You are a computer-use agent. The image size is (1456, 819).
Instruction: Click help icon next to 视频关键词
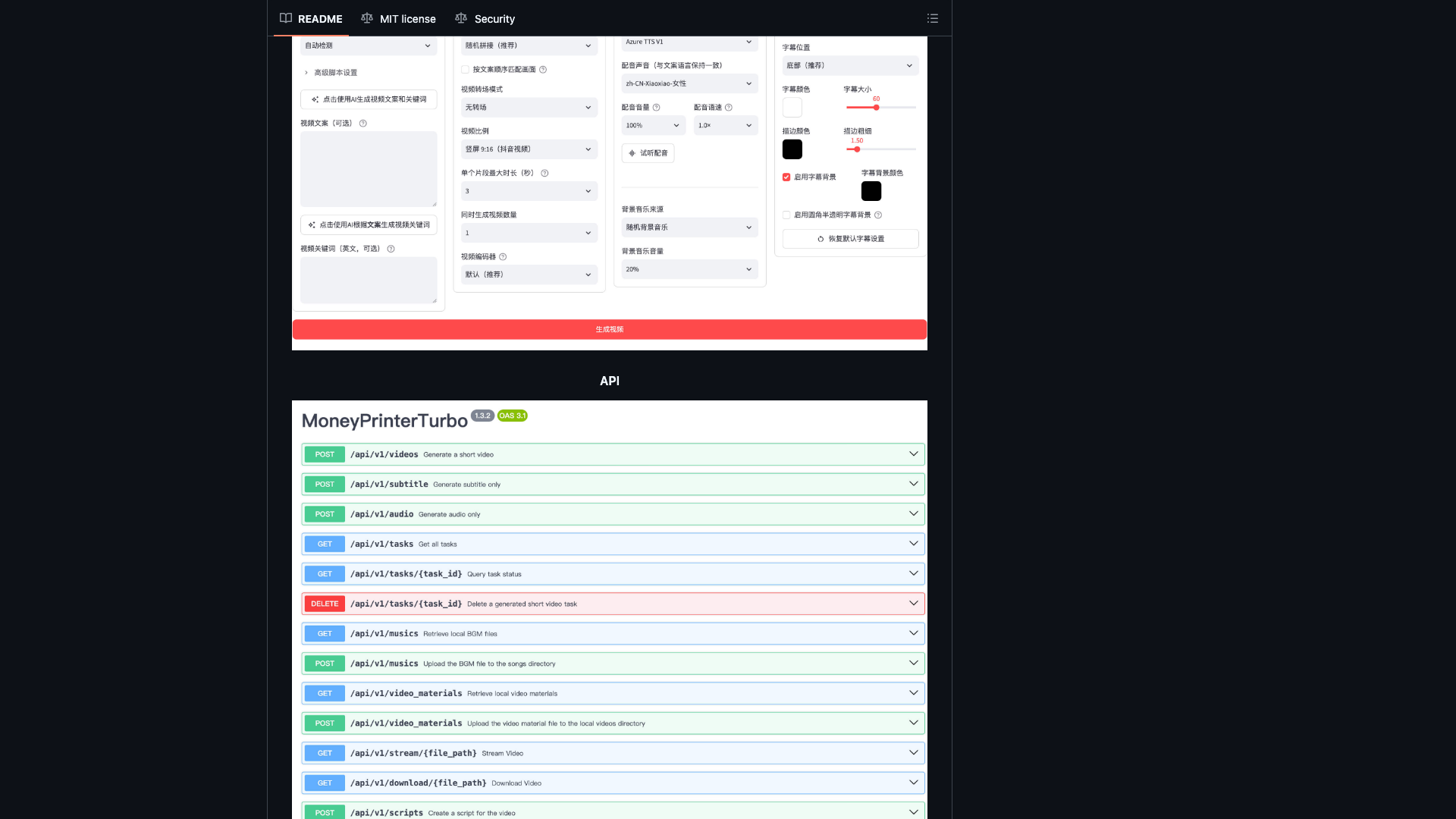(391, 249)
